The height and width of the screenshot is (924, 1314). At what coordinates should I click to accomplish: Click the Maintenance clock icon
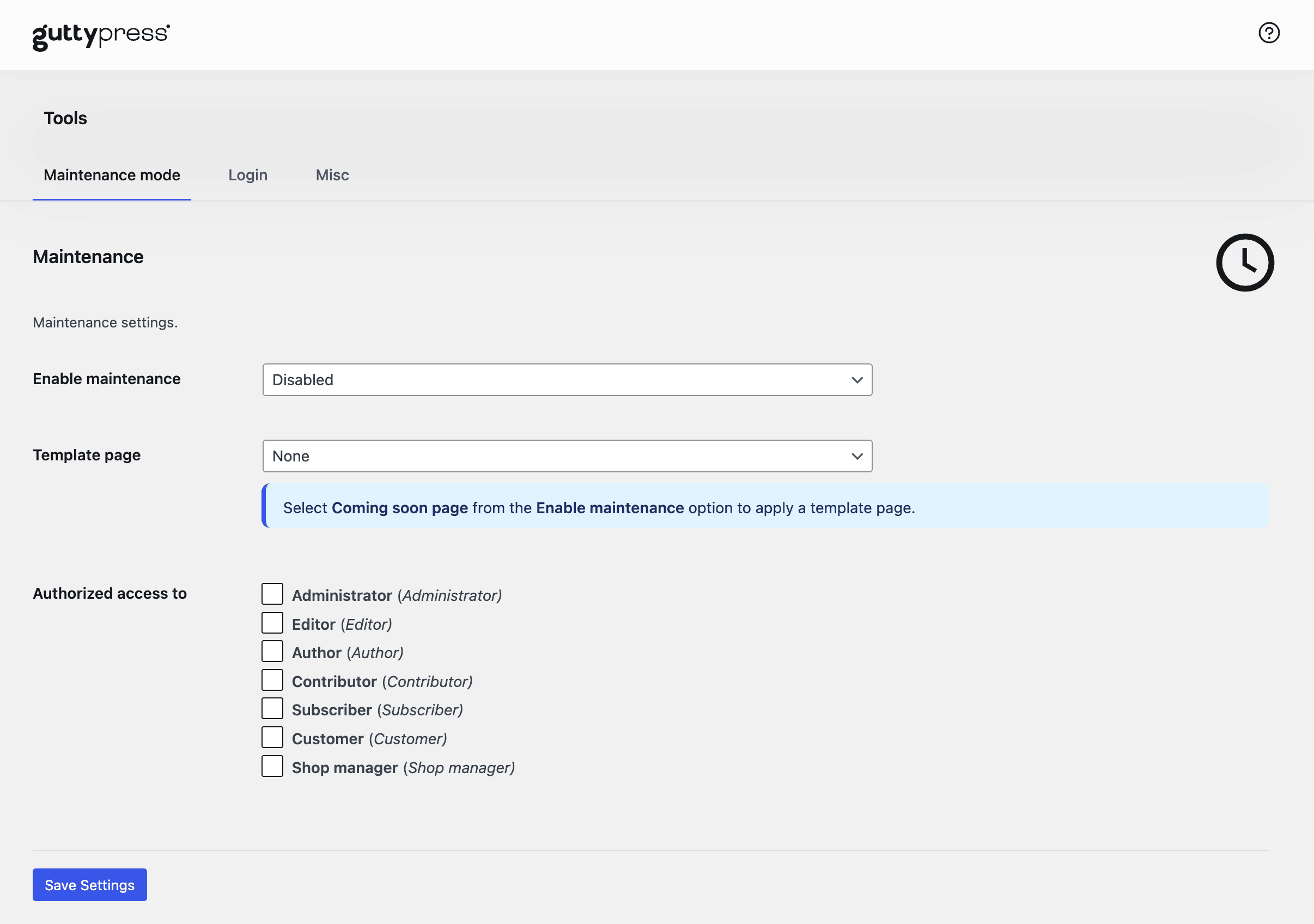tap(1245, 262)
